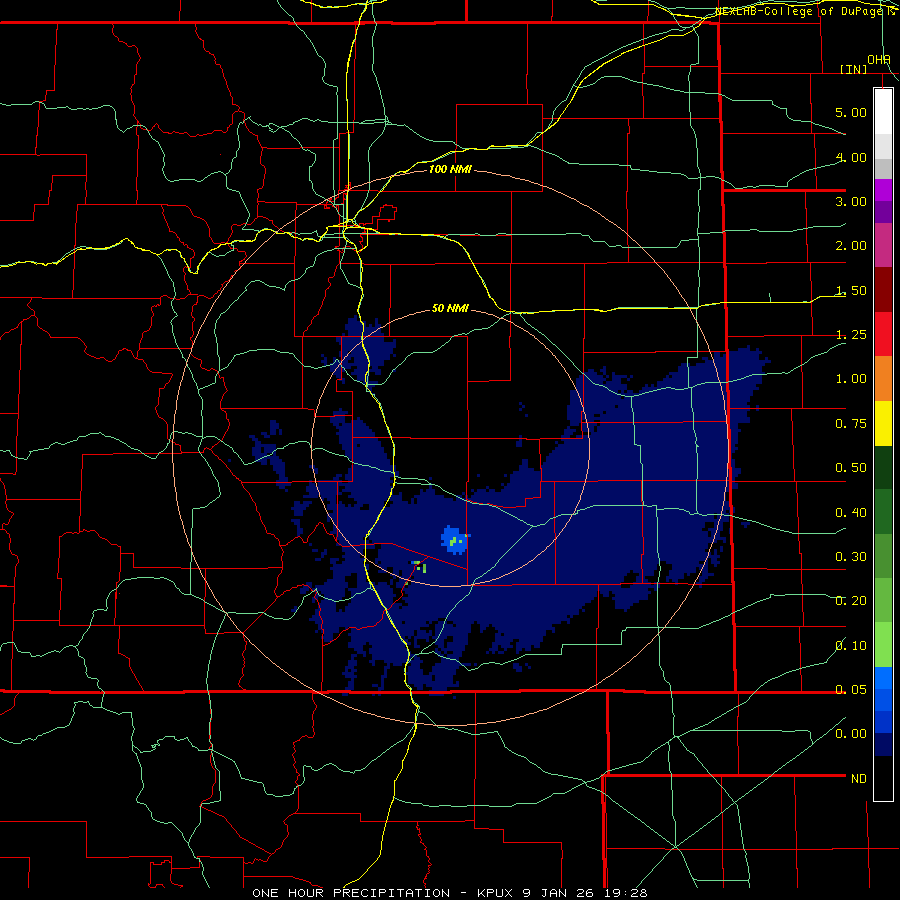Click the lime green swatch beside 0.10
Screen dimensions: 900x900
click(x=883, y=645)
